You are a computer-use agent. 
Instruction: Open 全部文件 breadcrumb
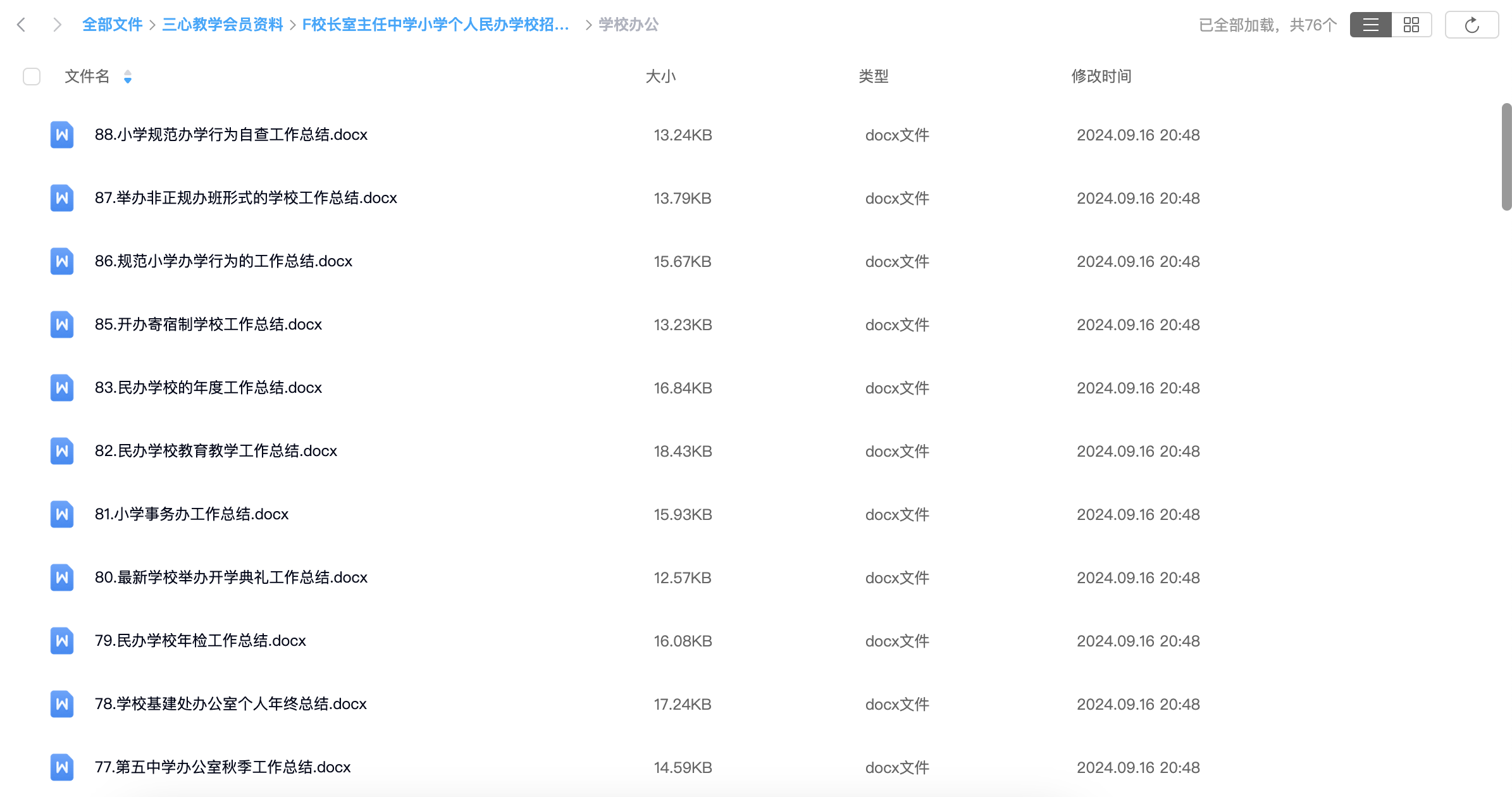[x=112, y=25]
